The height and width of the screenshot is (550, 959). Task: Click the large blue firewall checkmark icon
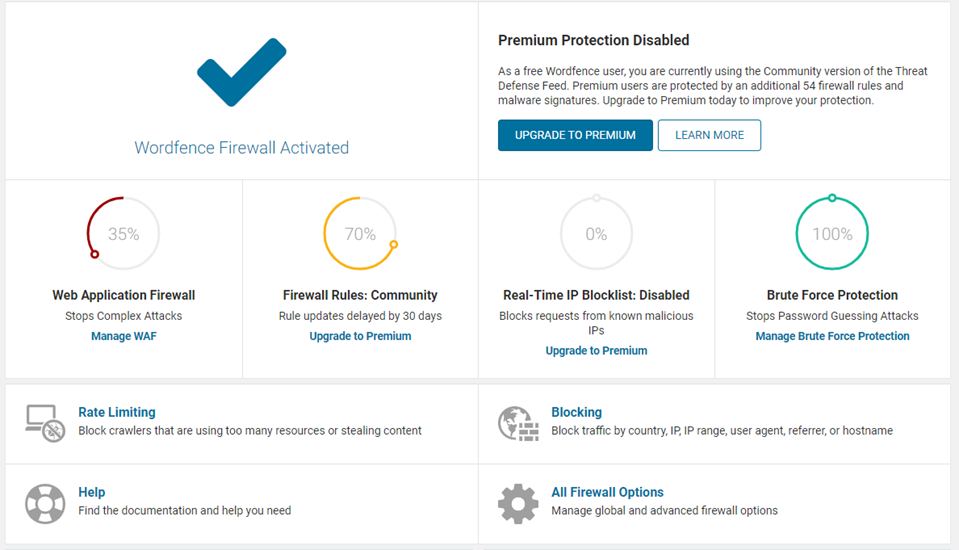(242, 74)
